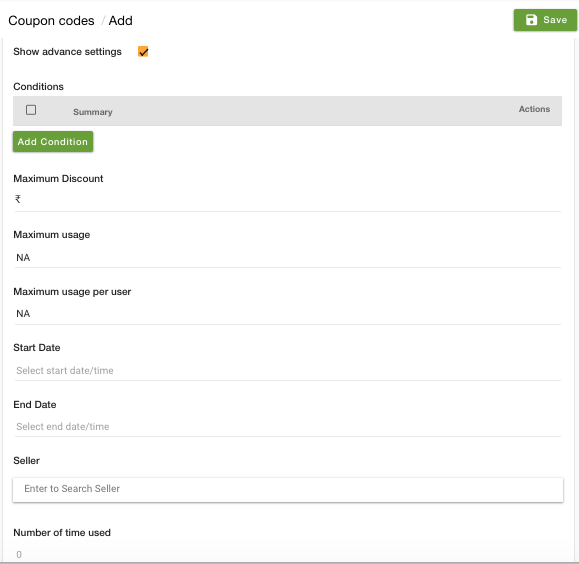Click the Number of time used field
579x564 pixels.
pyautogui.click(x=288, y=554)
